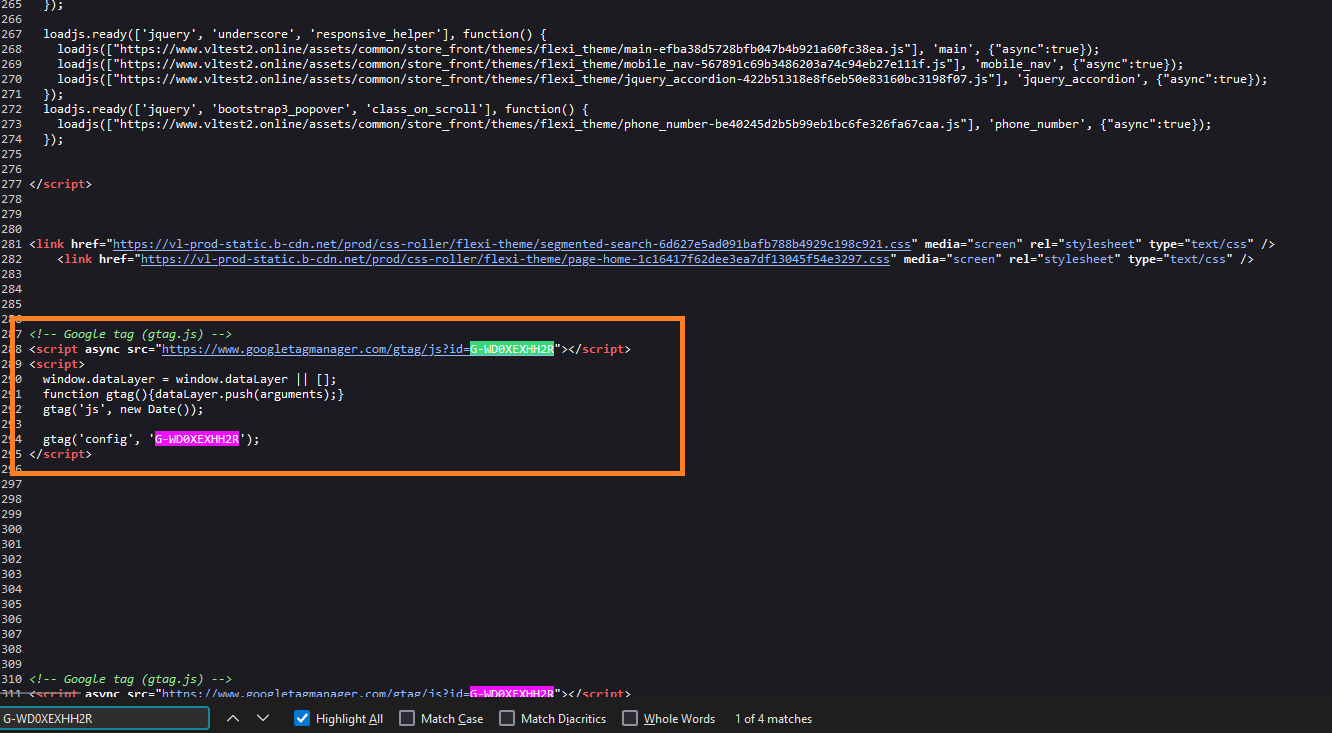Disable the Highlight All checkbox
Screen dimensions: 1332x733
click(302, 718)
